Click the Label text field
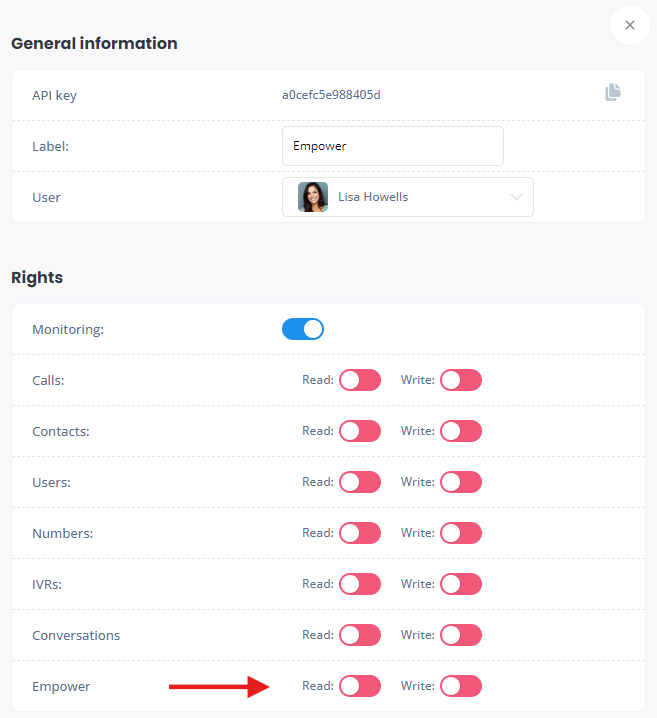Screen dimensions: 657x718 pyautogui.click(x=392, y=146)
